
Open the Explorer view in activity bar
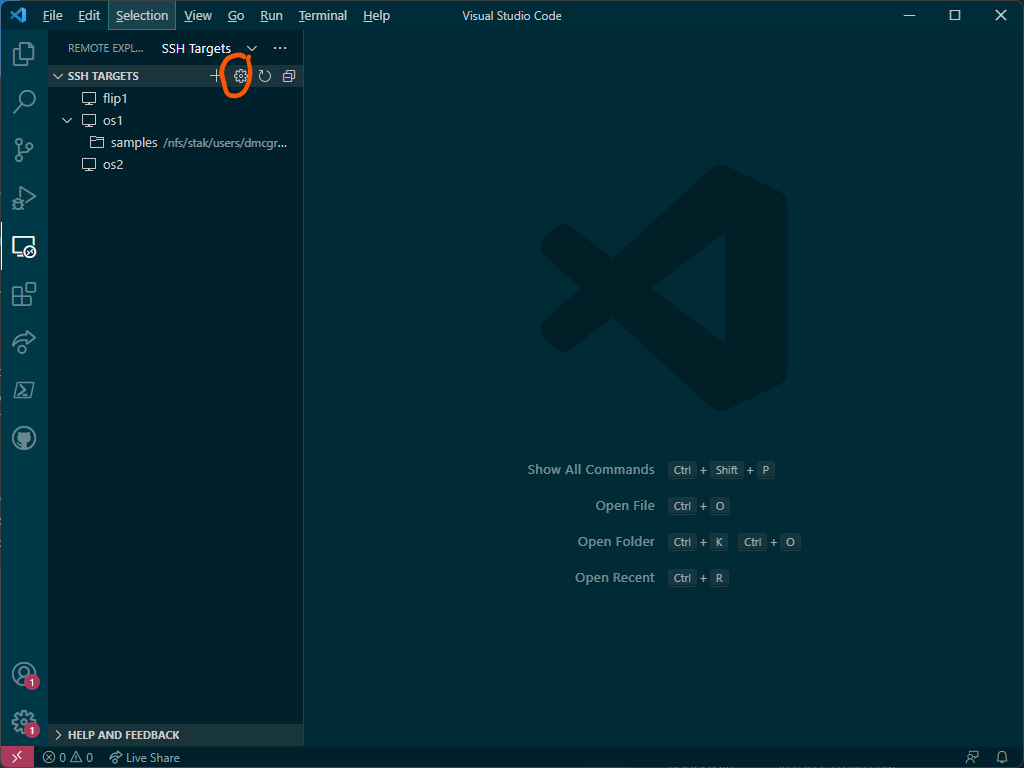(x=24, y=54)
